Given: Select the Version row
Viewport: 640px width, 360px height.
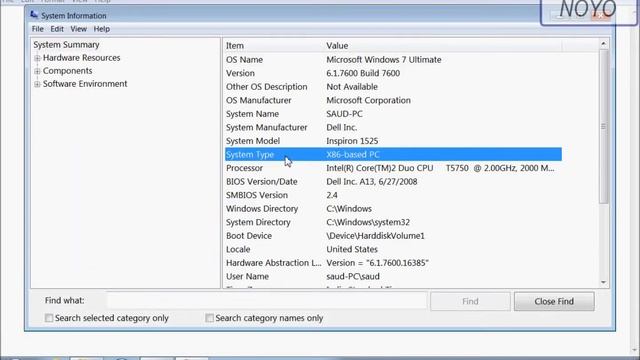Looking at the screenshot, I should (x=393, y=73).
